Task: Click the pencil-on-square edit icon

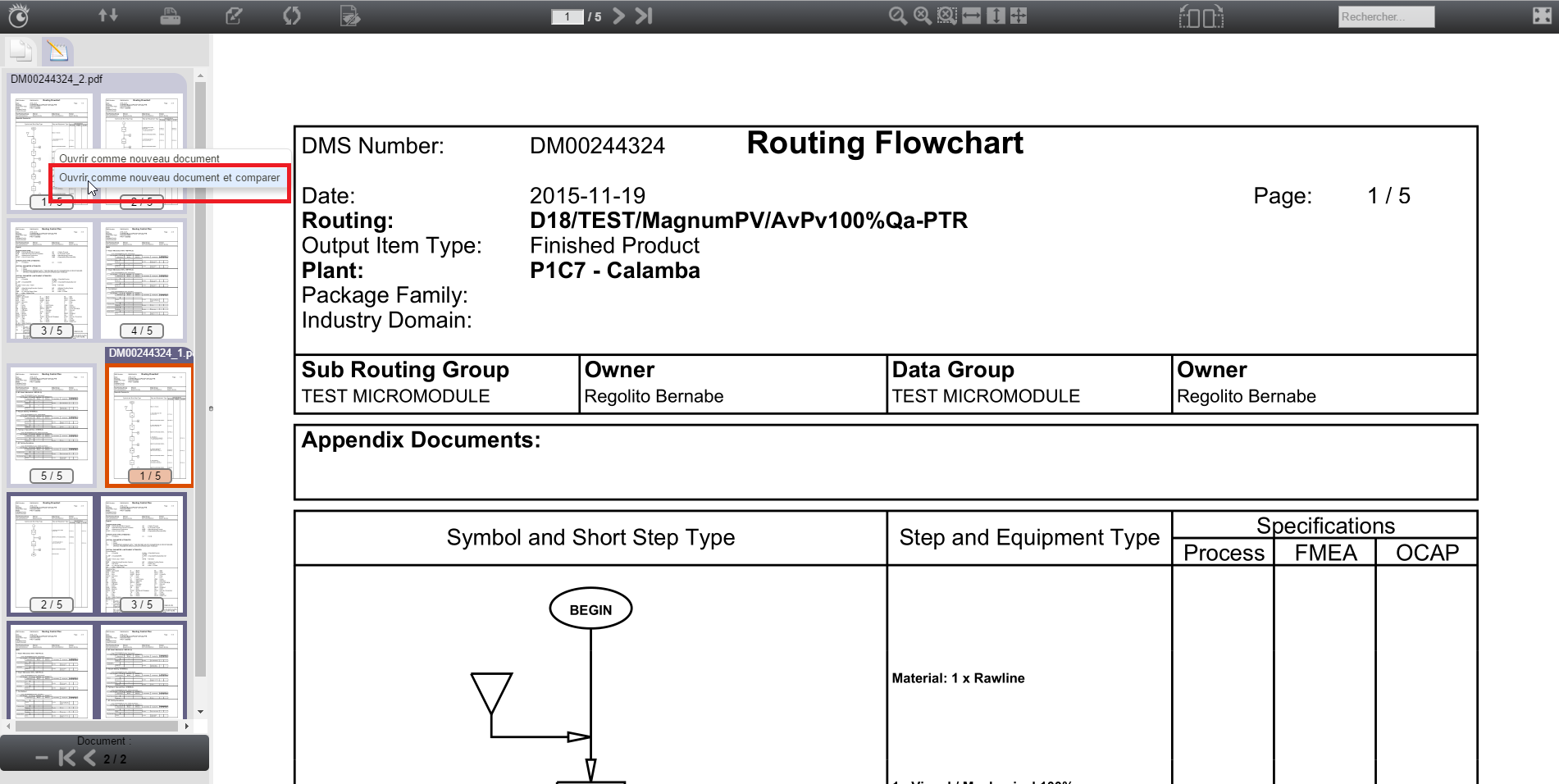Action: [234, 16]
